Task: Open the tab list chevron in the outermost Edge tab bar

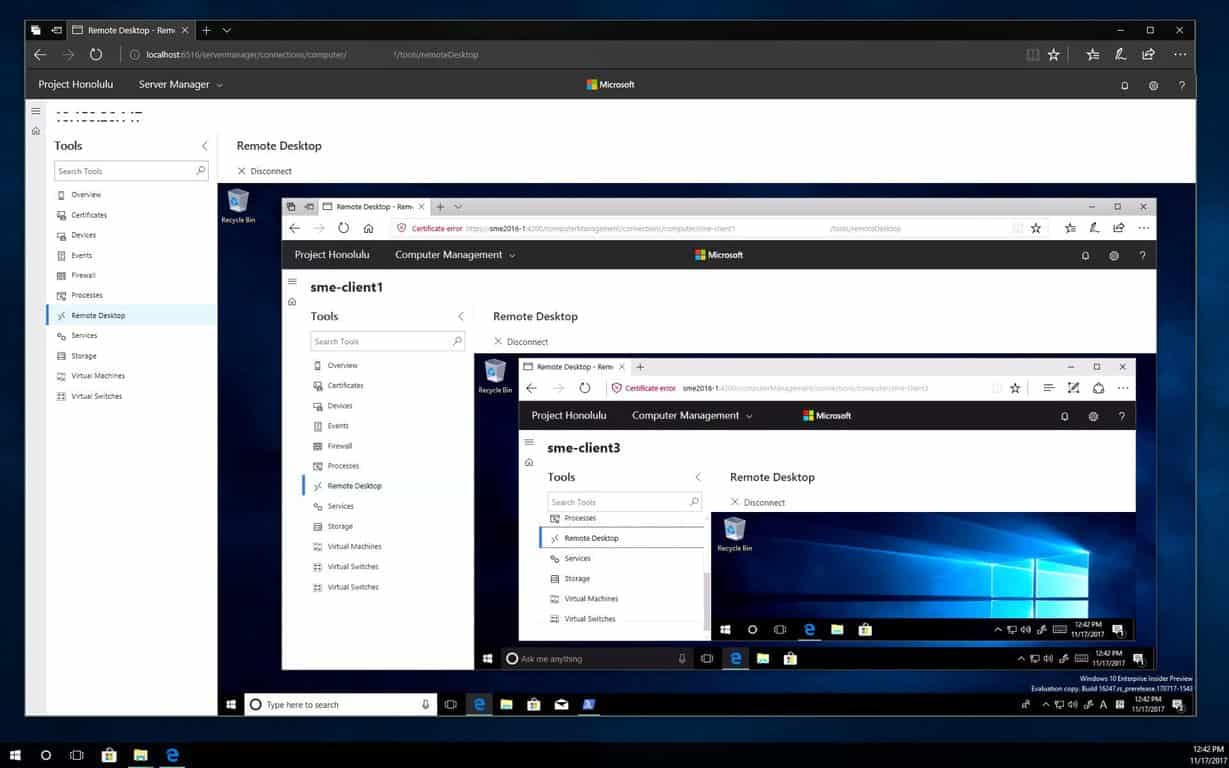Action: (x=227, y=30)
